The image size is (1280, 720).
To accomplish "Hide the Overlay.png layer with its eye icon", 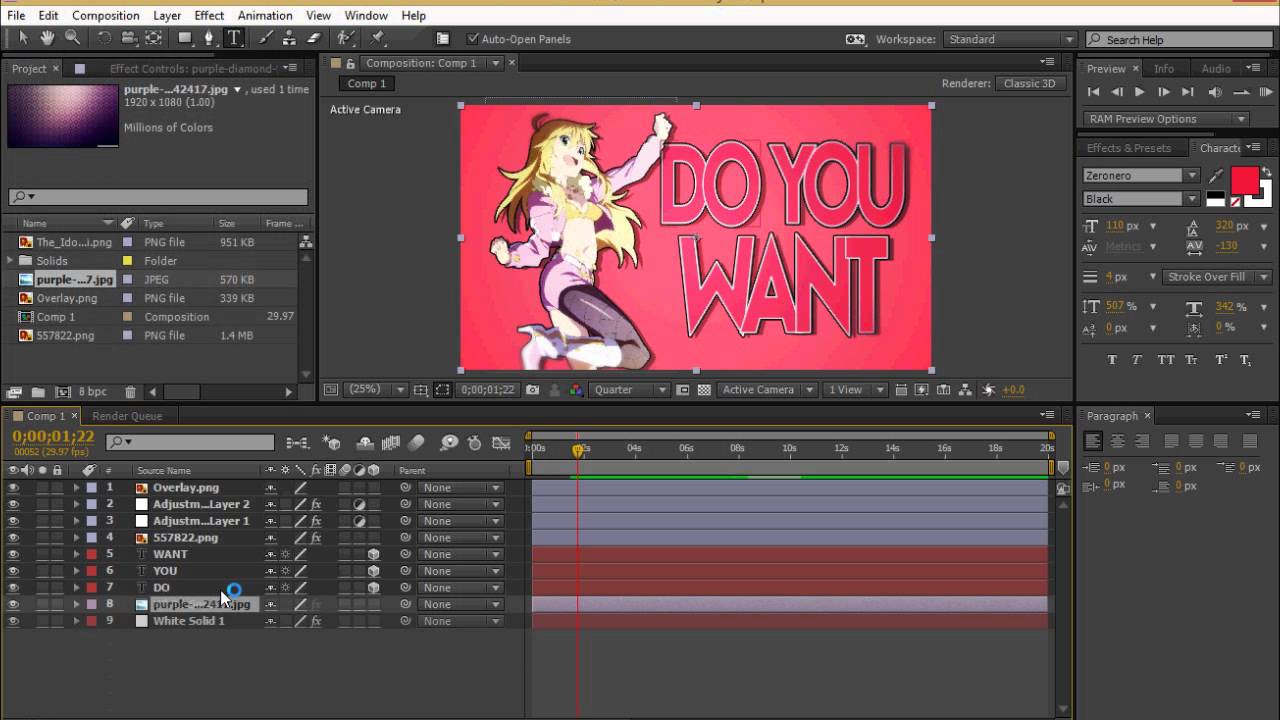I will pos(13,488).
